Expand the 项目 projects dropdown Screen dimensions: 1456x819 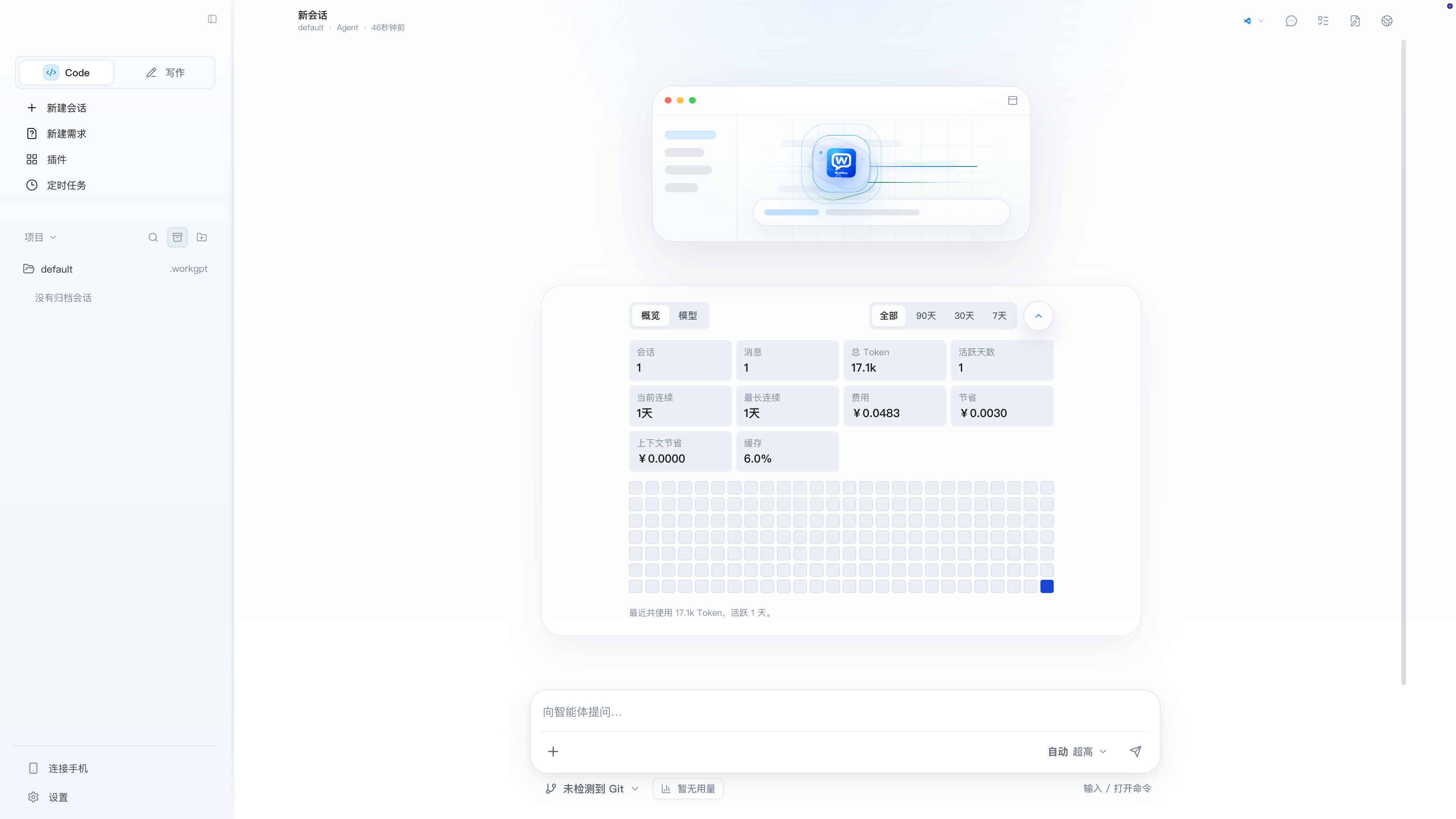40,237
